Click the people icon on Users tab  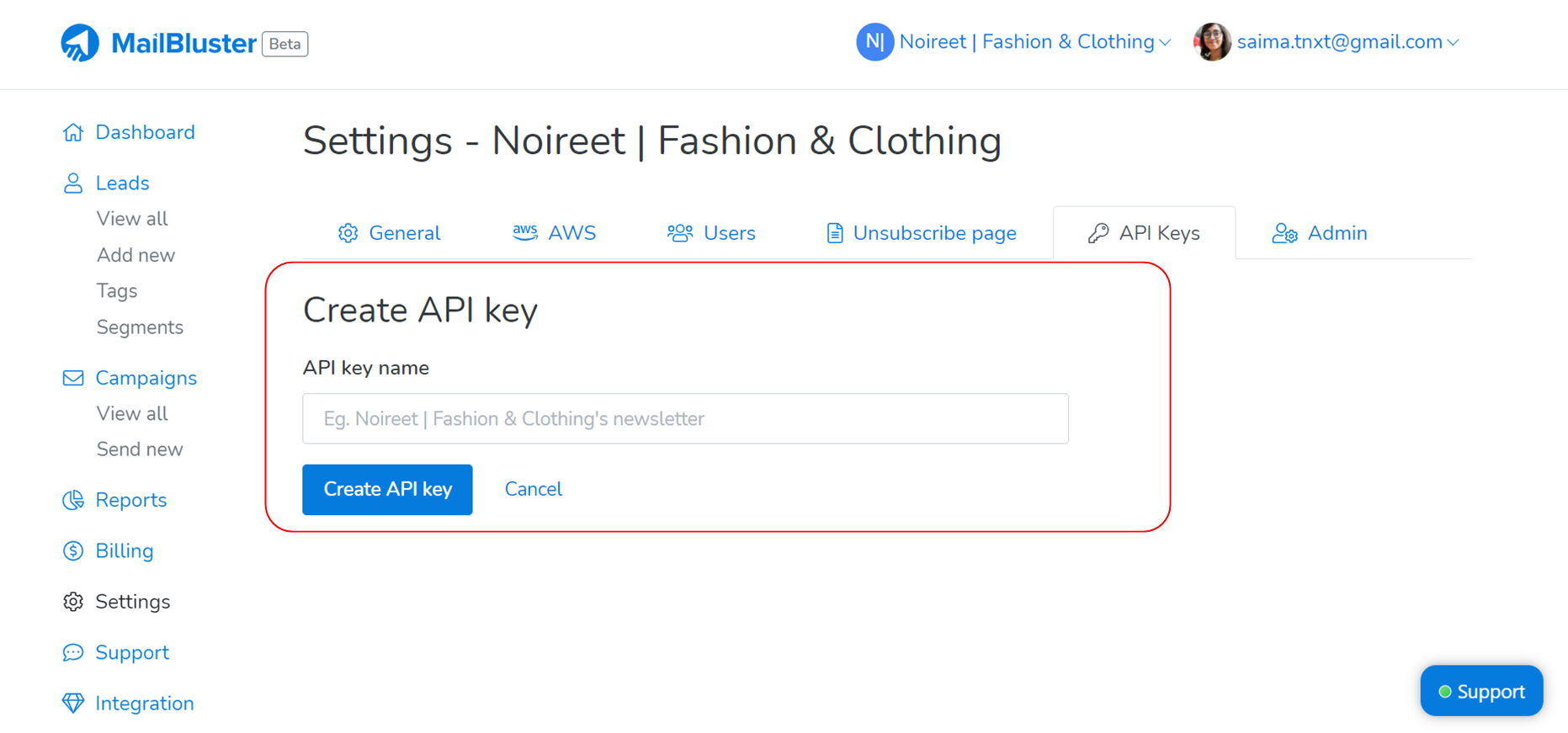680,233
